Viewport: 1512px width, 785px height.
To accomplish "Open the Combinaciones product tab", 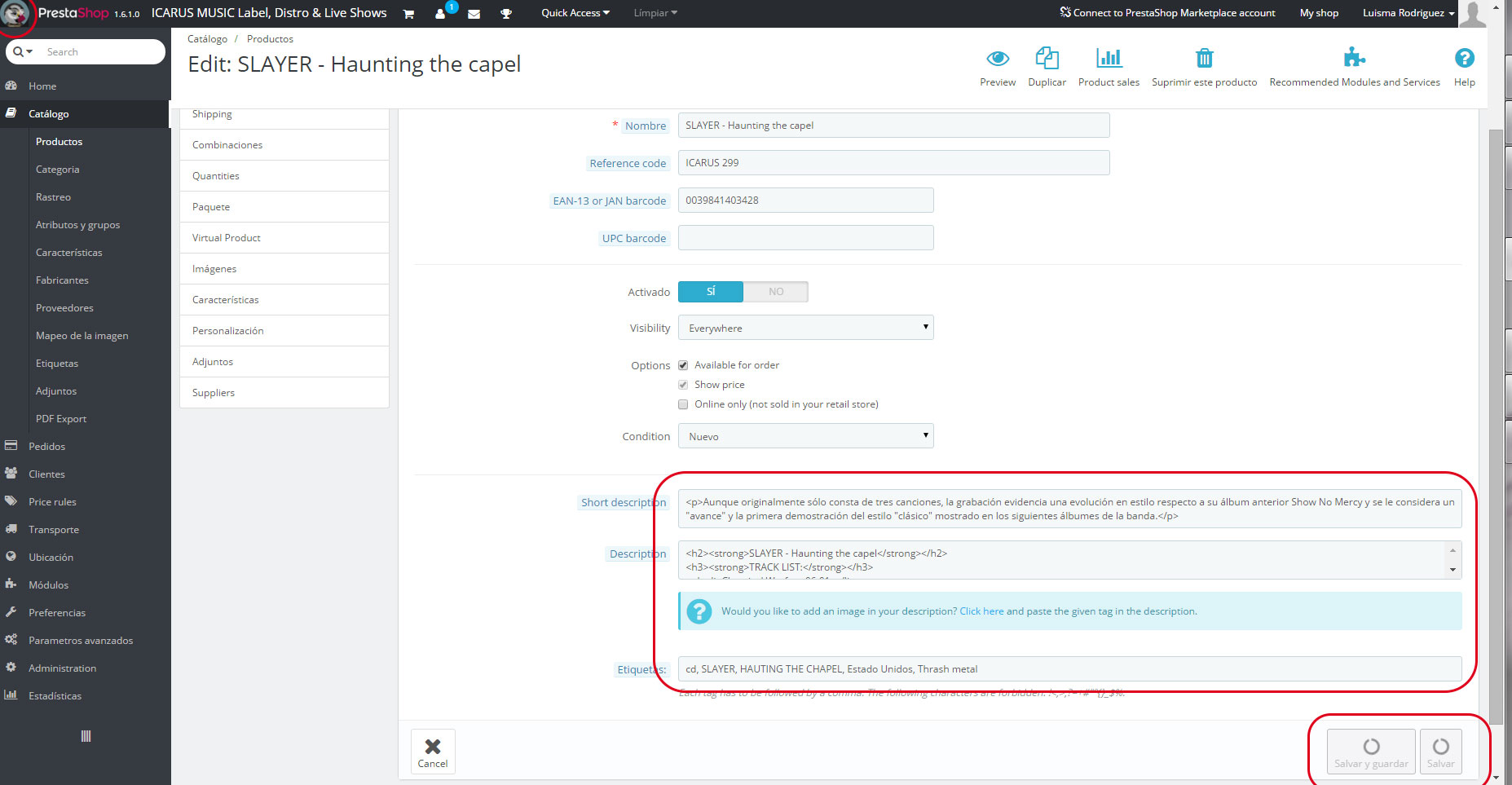I will pos(284,145).
